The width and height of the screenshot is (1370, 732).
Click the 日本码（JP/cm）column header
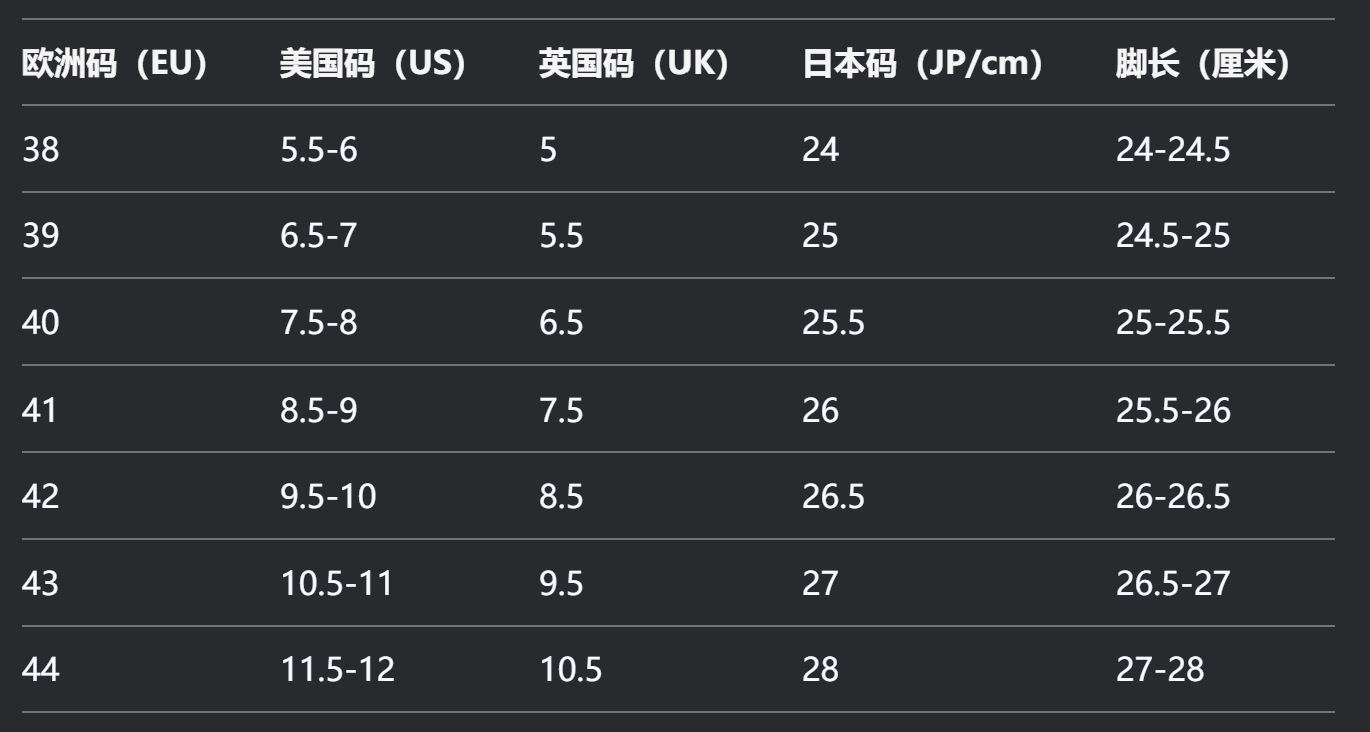[x=922, y=65]
